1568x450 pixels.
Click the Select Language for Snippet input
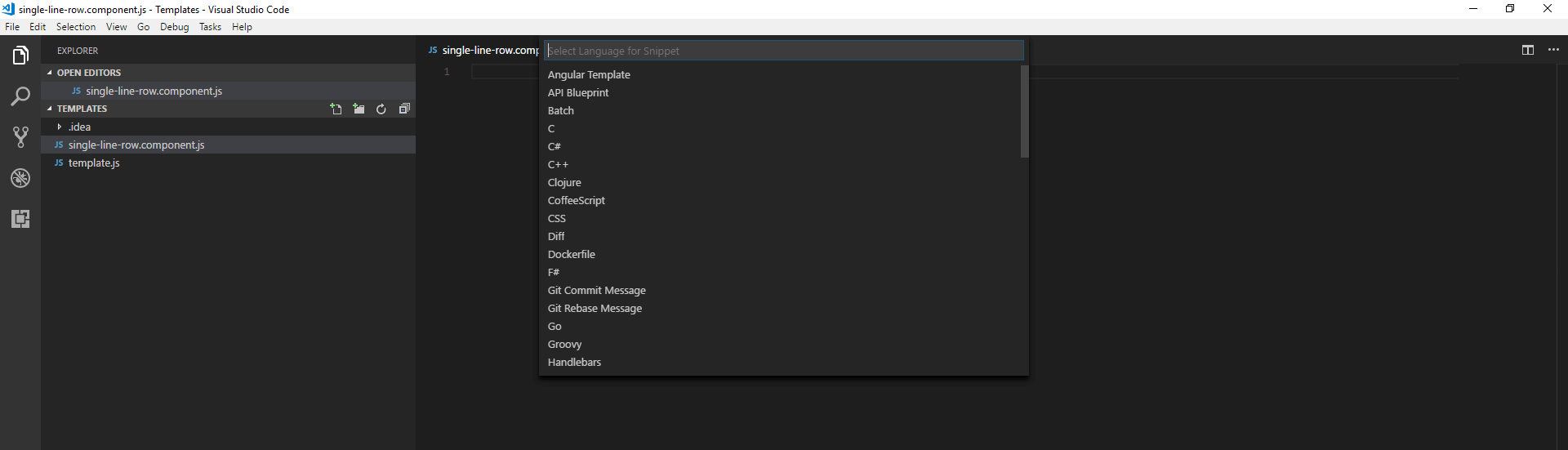click(782, 51)
